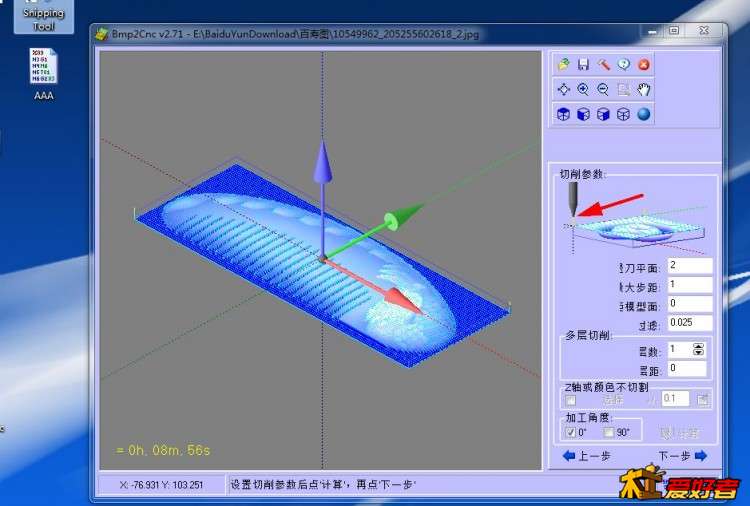750x506 pixels.
Task: Click the red exit icon in toolbar
Action: [x=644, y=64]
